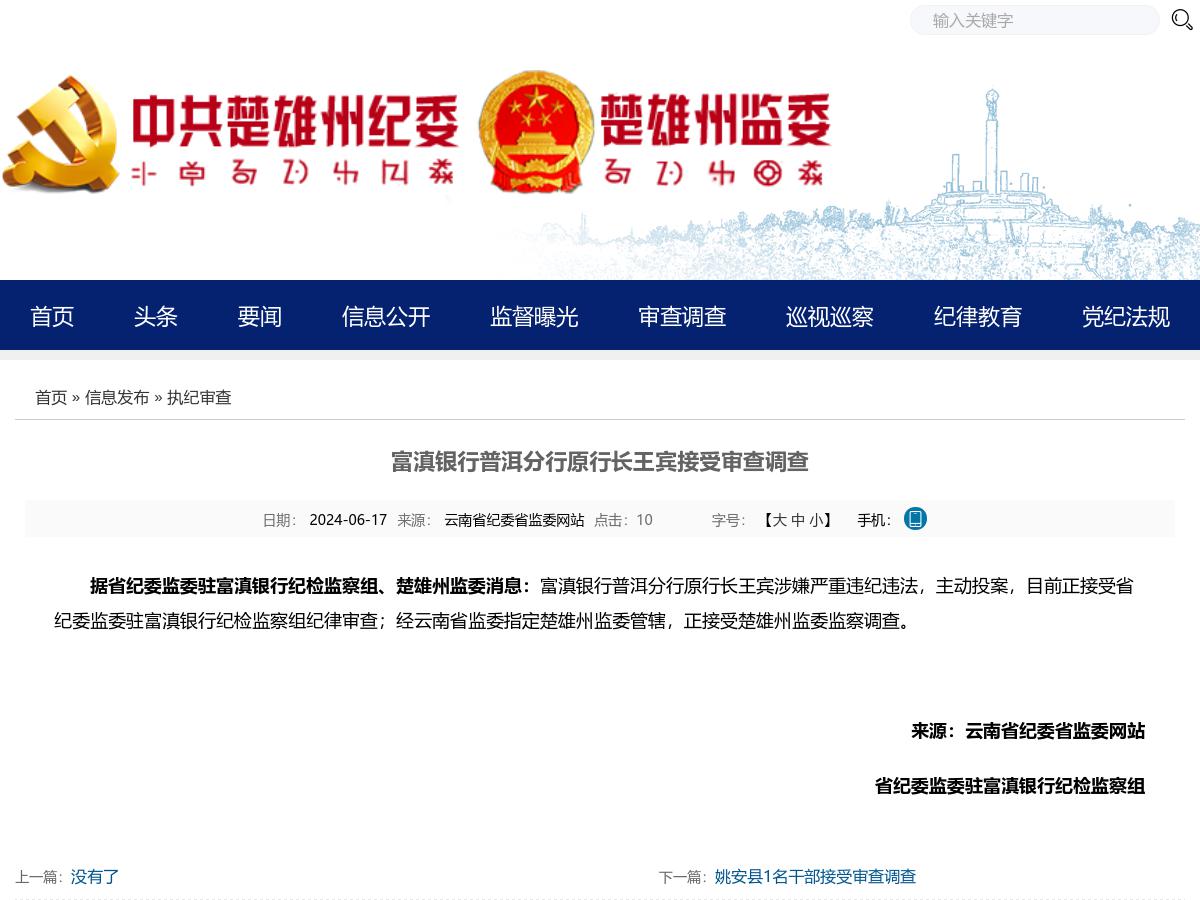Open the 纪律教育 section
The image size is (1200, 900).
point(977,316)
